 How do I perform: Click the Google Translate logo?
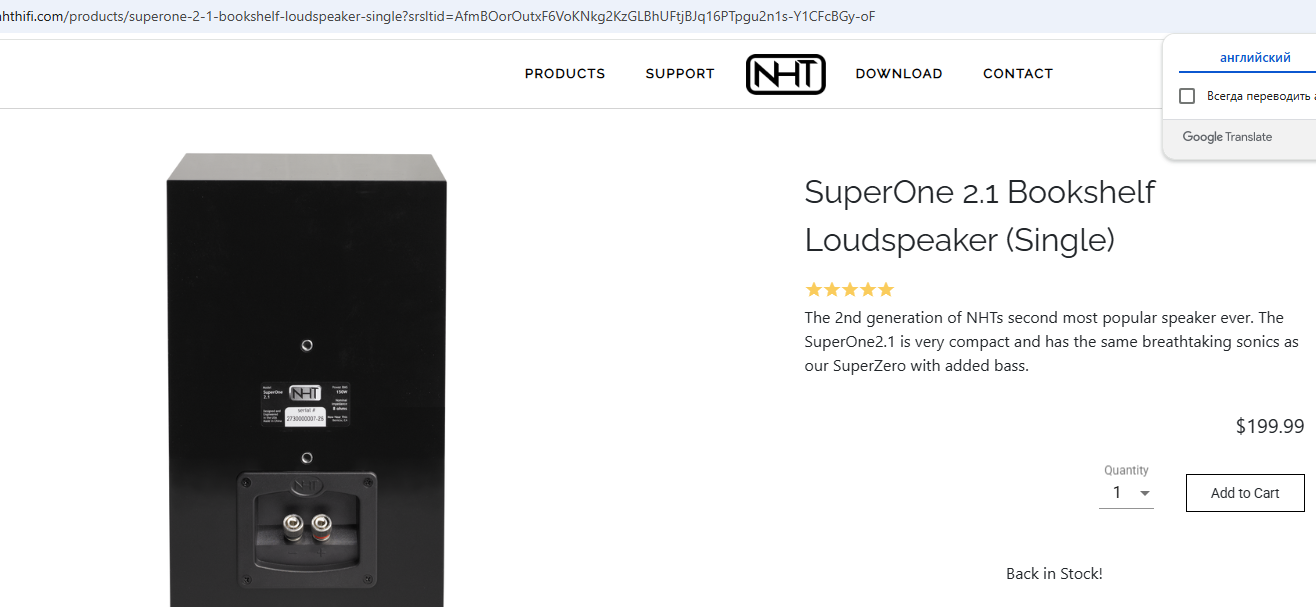coord(1227,137)
